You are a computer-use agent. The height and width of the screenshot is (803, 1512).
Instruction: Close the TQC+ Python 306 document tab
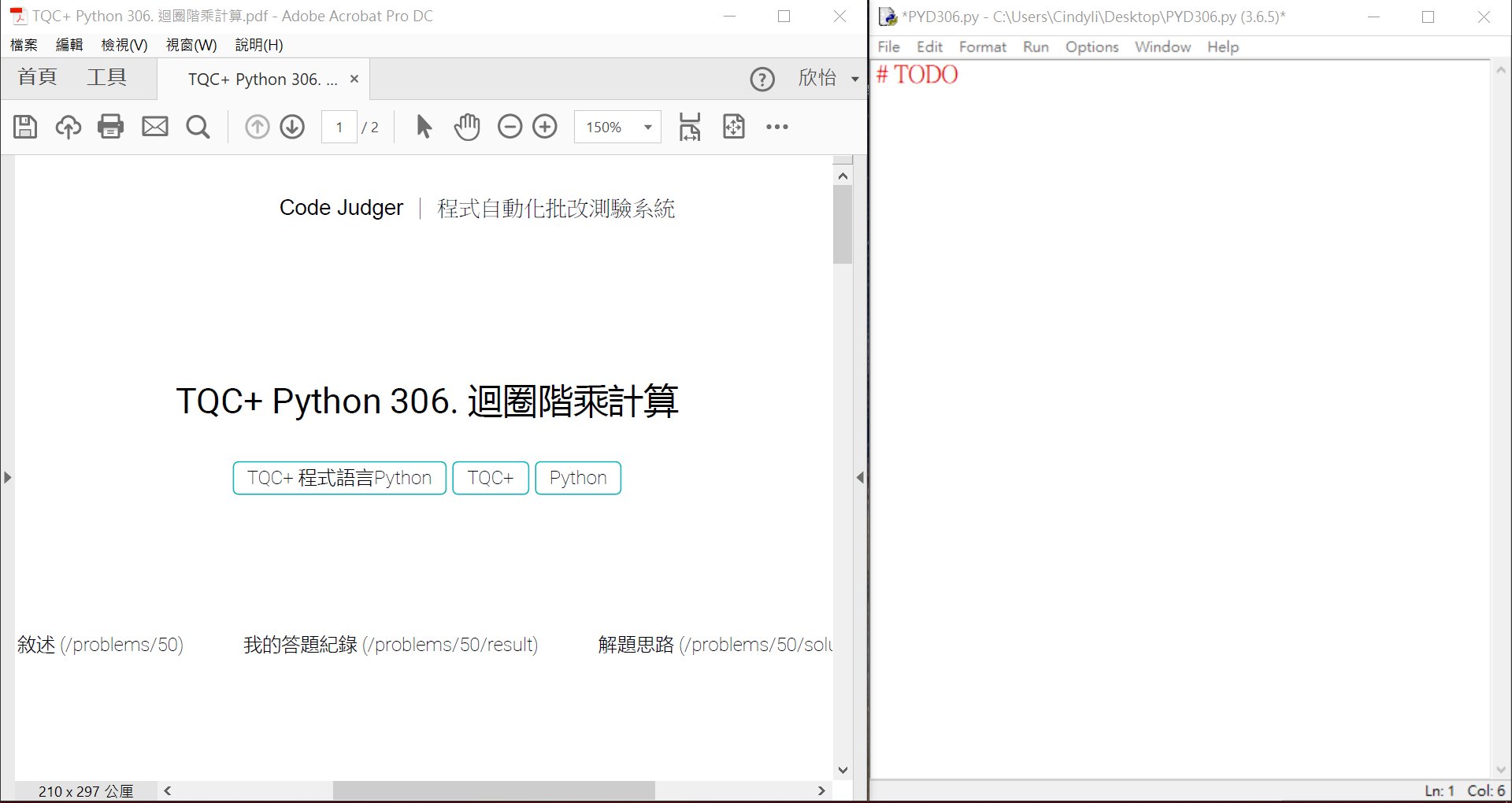354,79
